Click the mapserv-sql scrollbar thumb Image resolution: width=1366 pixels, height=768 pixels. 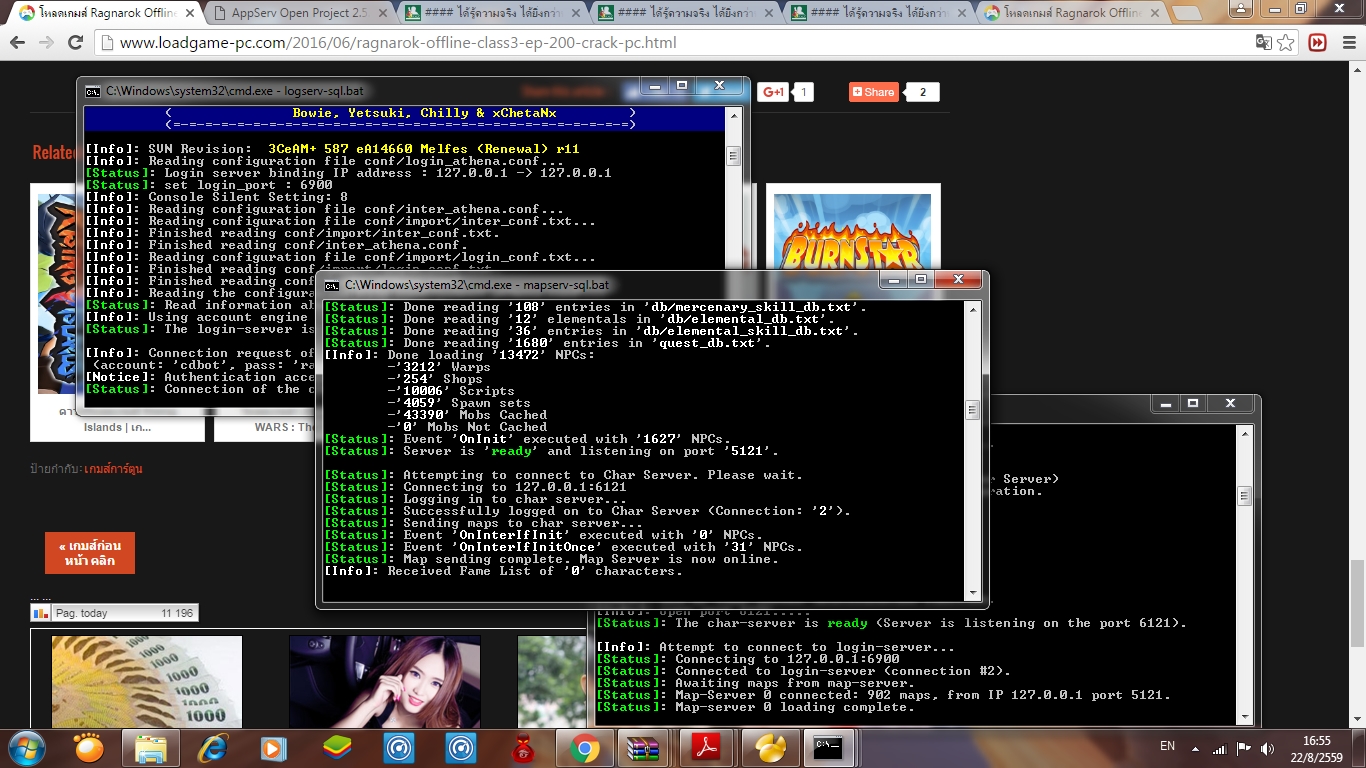(972, 410)
